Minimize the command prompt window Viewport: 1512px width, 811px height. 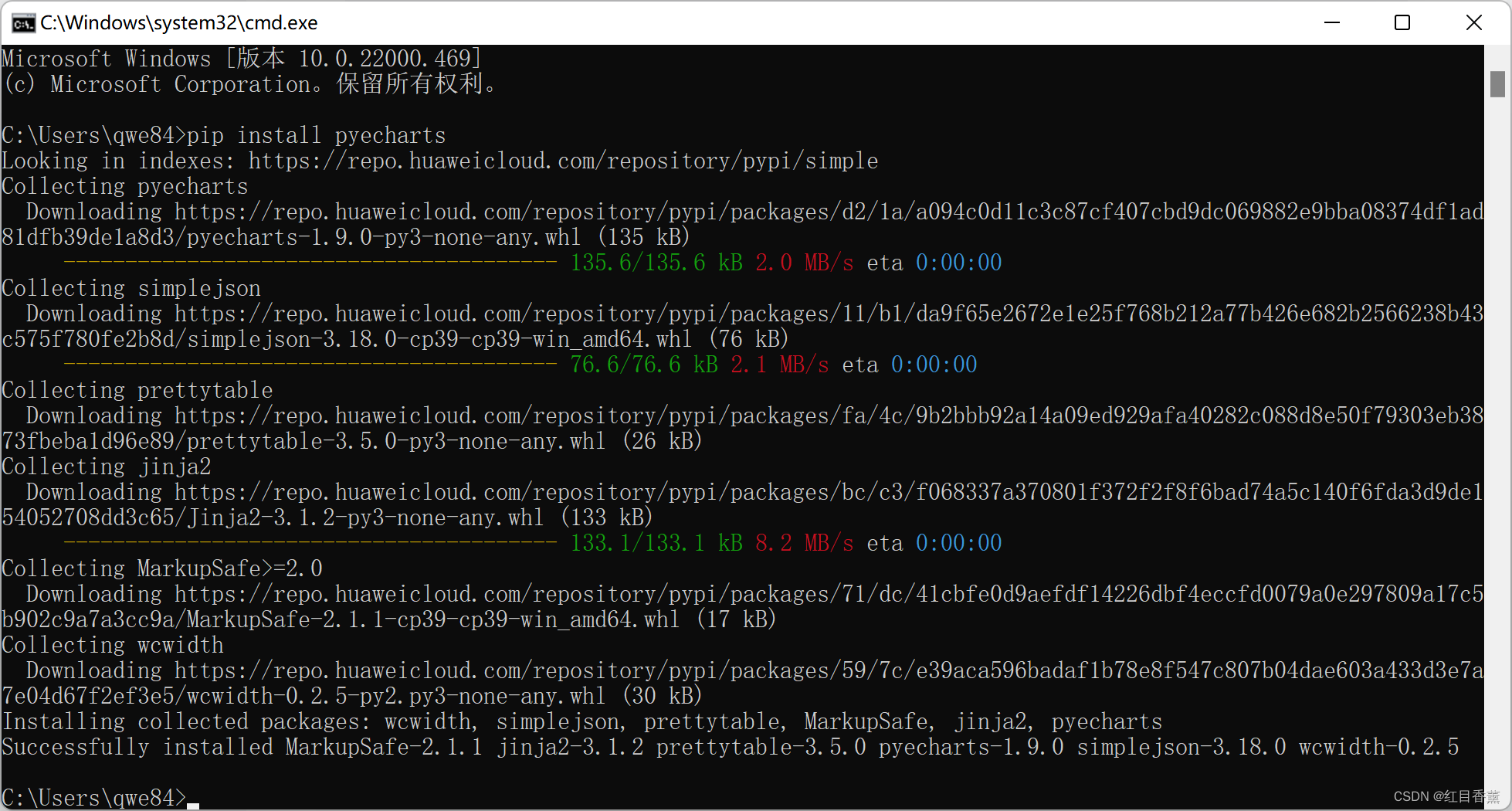tap(1331, 22)
